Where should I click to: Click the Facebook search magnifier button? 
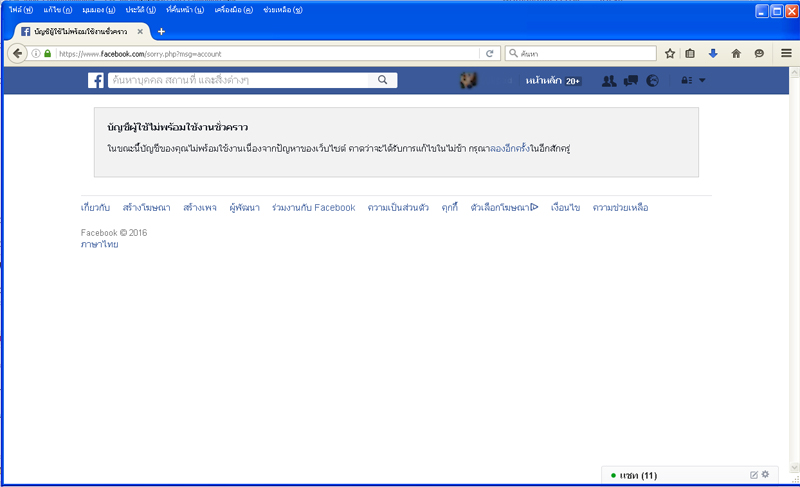(382, 80)
